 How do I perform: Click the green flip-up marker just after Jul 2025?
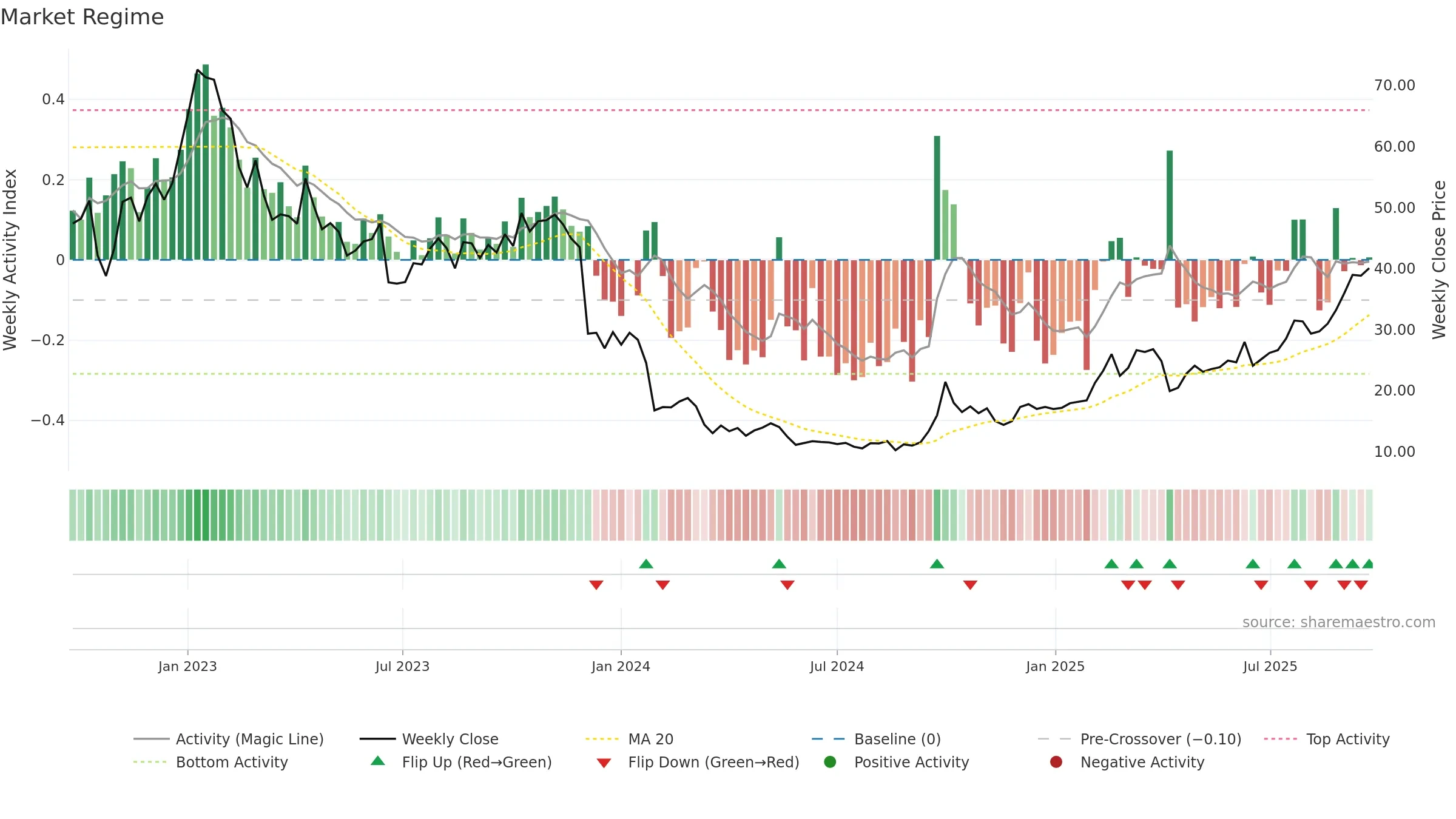[1294, 564]
